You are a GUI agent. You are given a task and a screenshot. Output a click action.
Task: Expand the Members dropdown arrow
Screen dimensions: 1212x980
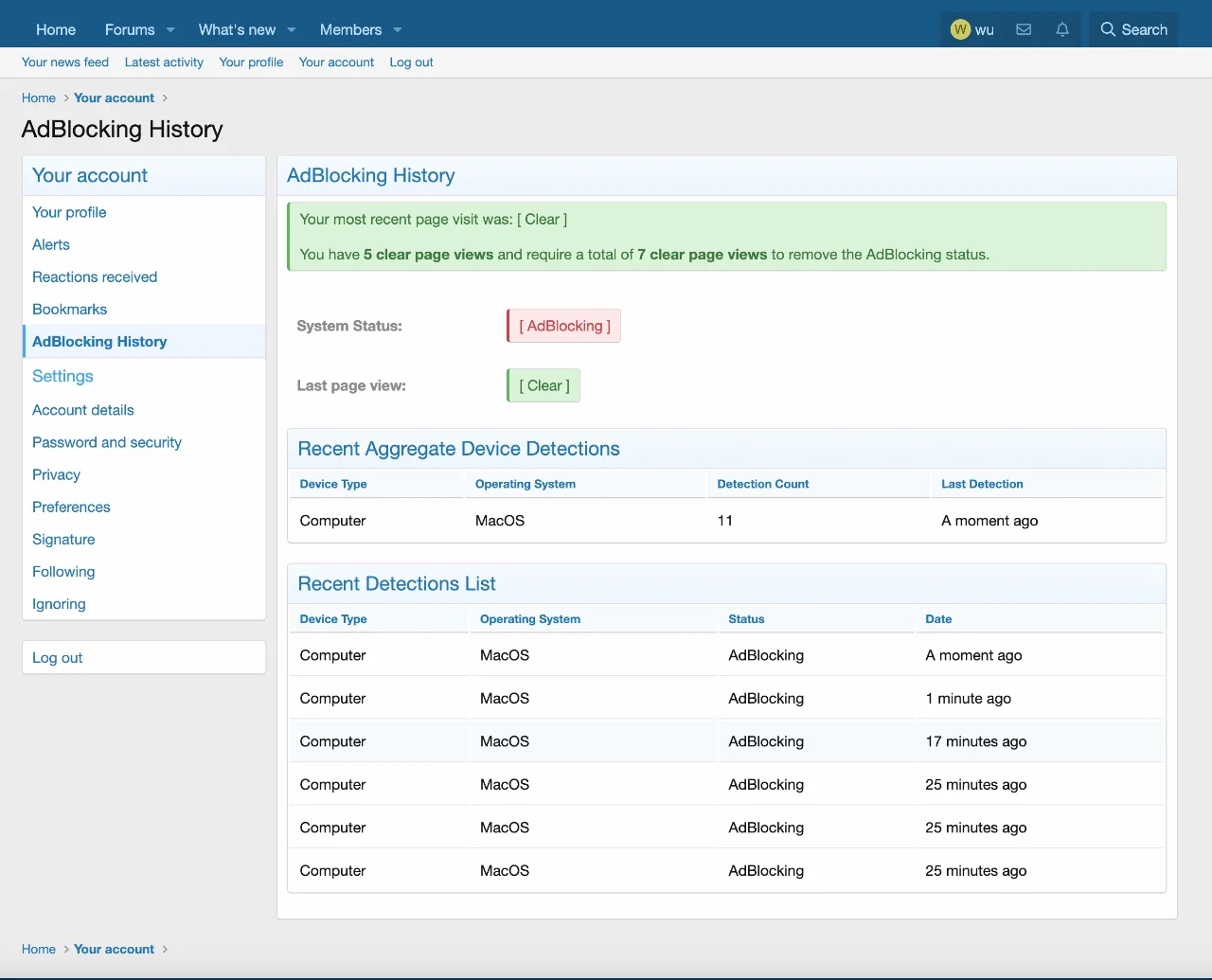point(398,30)
